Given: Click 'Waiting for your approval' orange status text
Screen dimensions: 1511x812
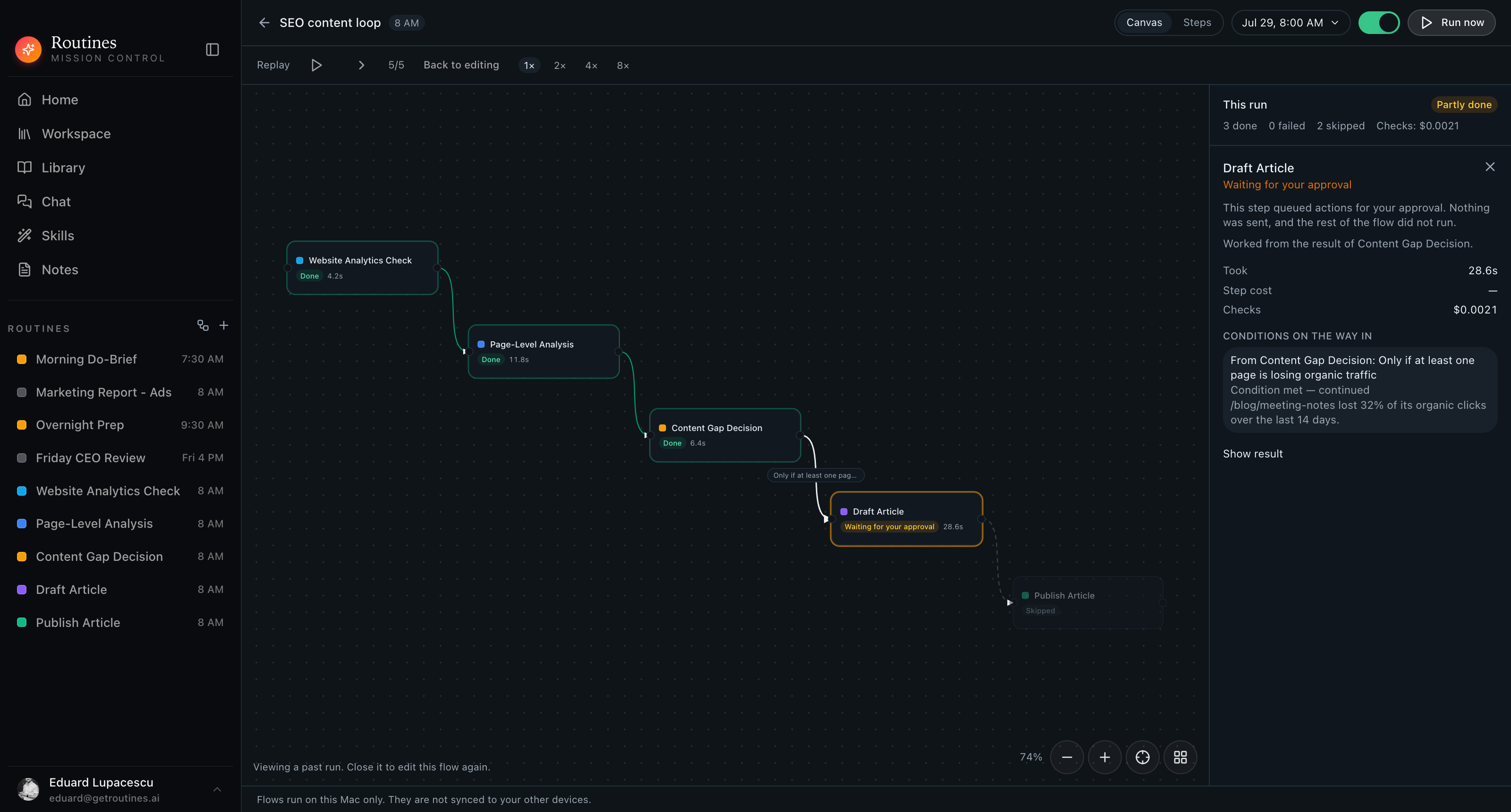Looking at the screenshot, I should [1287, 185].
